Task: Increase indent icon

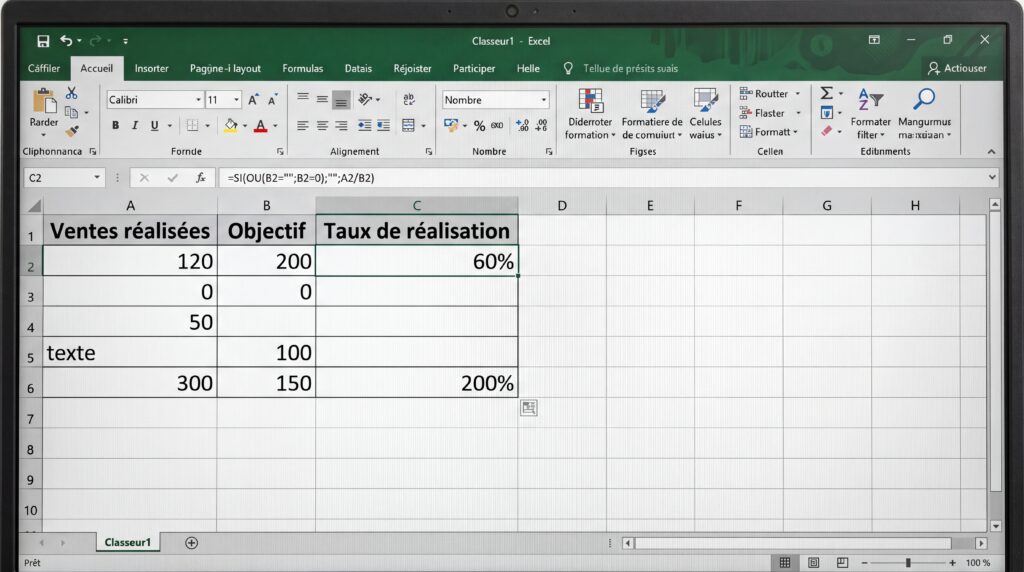Action: 383,125
